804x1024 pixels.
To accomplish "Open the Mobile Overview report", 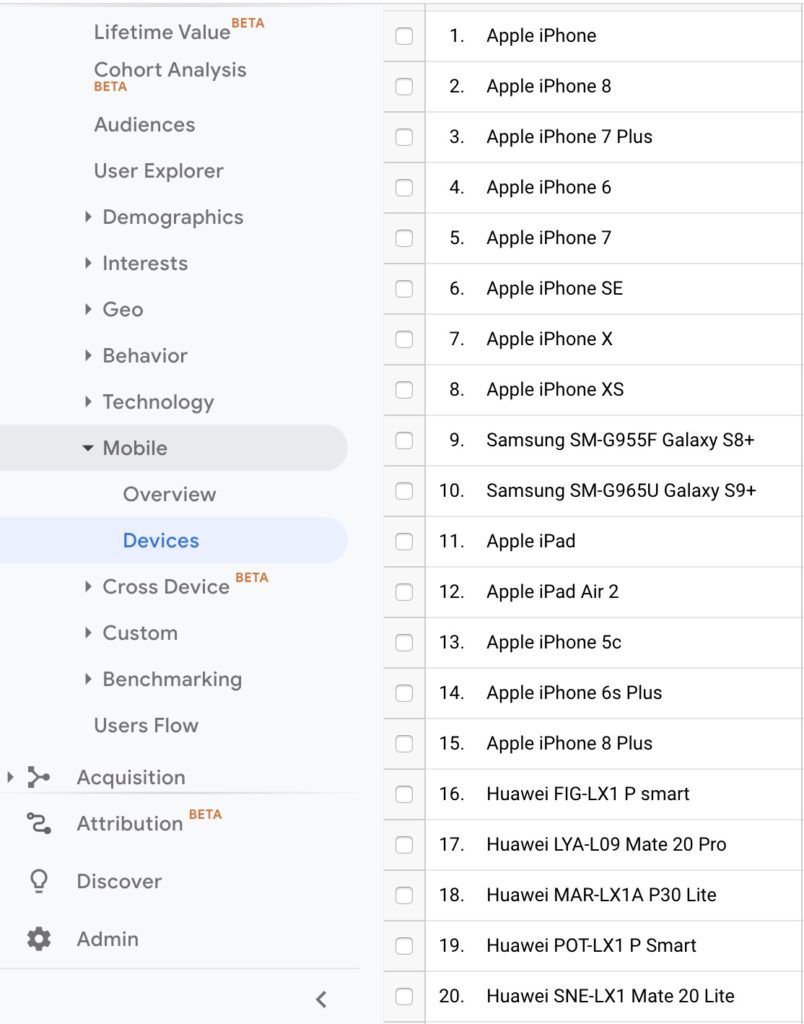I will coord(169,494).
